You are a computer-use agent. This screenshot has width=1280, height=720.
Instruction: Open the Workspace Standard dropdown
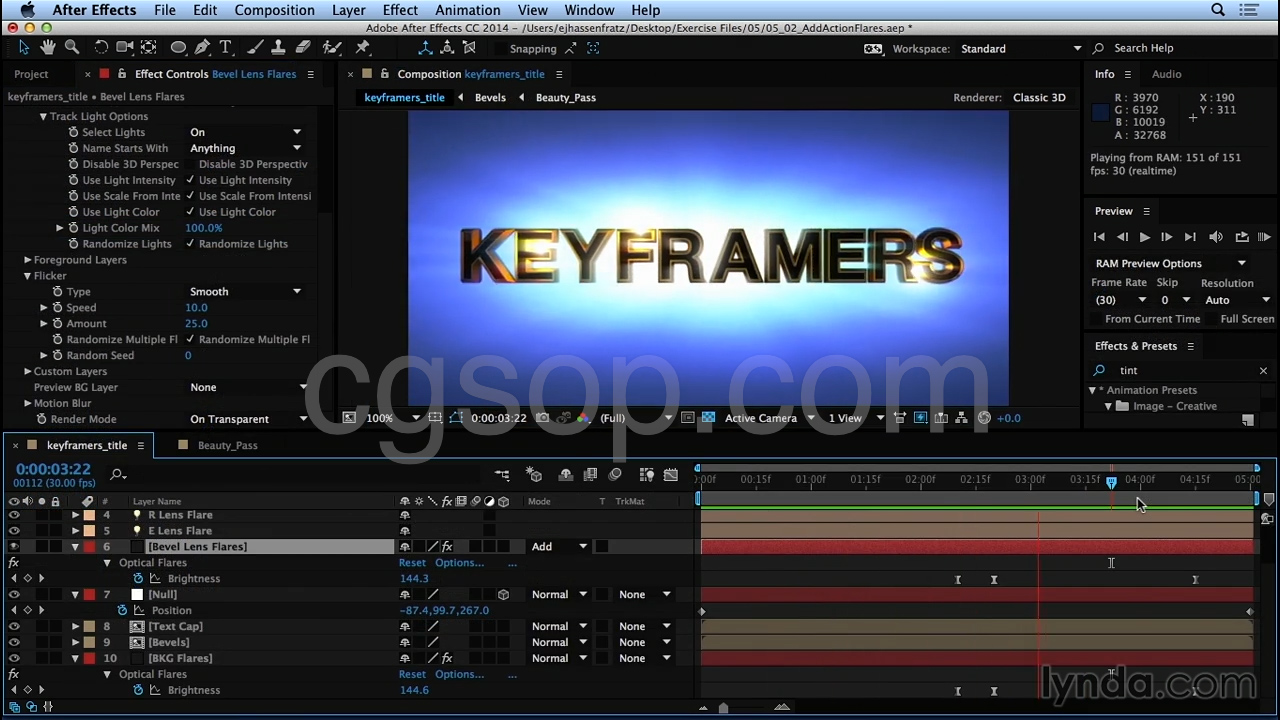1020,48
